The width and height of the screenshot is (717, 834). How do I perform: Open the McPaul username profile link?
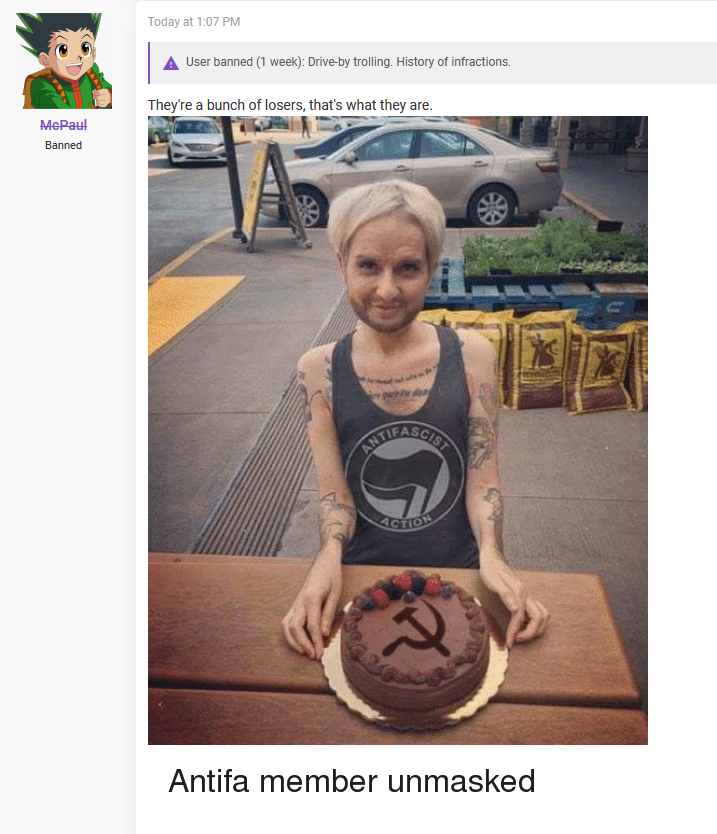63,125
